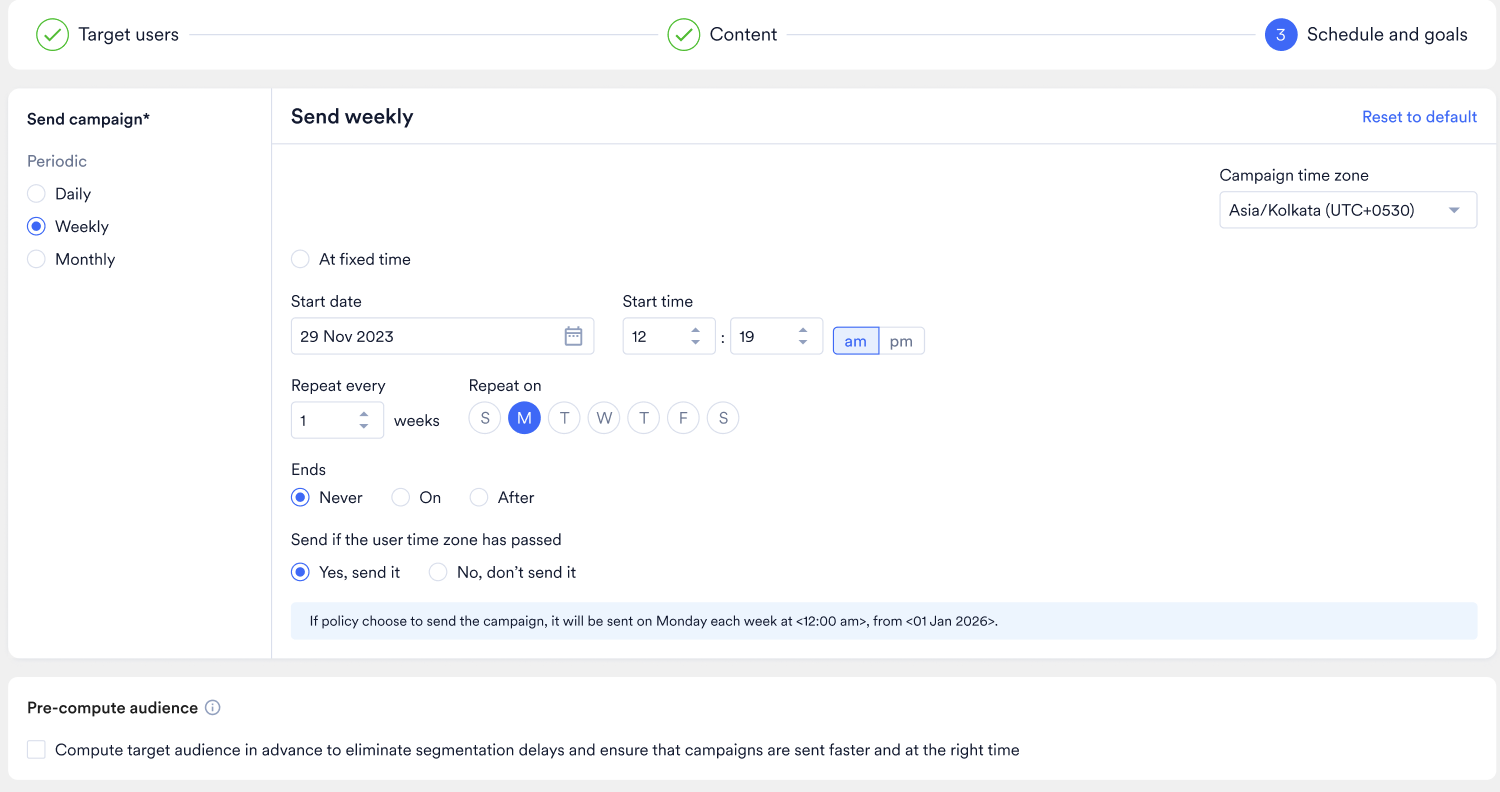1500x792 pixels.
Task: Click the start time minute field
Action: coord(776,336)
